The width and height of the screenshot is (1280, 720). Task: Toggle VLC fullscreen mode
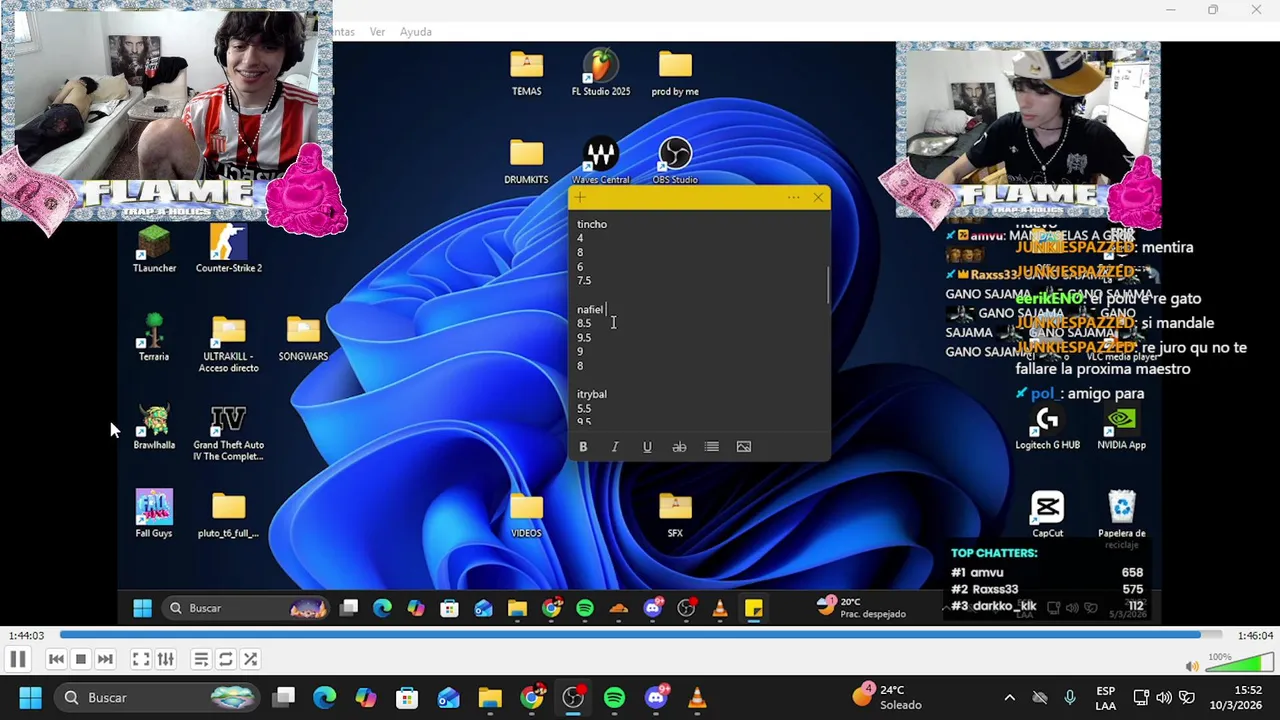[141, 659]
